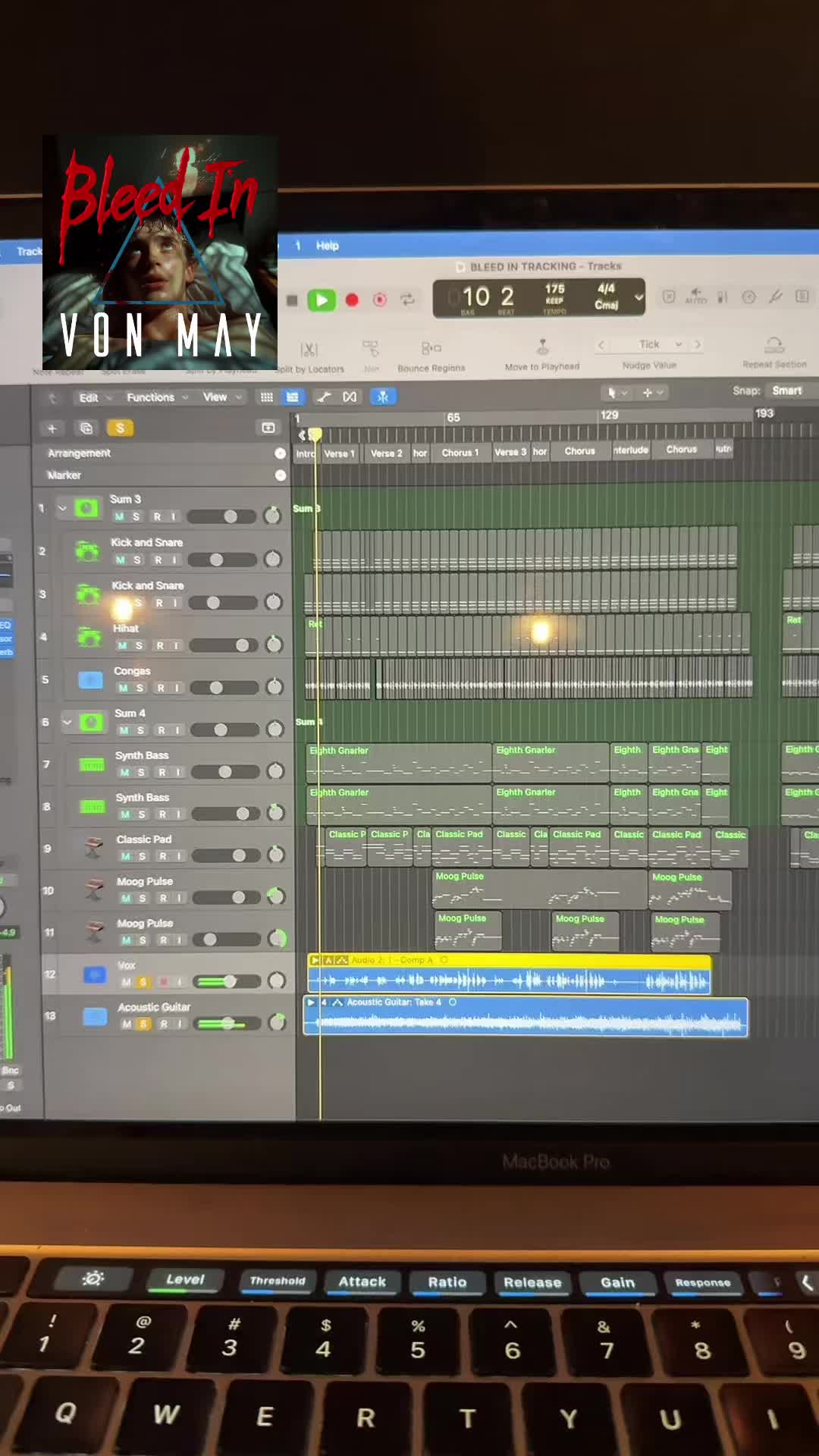Collapse the Sum 4 track stack
The width and height of the screenshot is (819, 1456).
pyautogui.click(x=67, y=722)
